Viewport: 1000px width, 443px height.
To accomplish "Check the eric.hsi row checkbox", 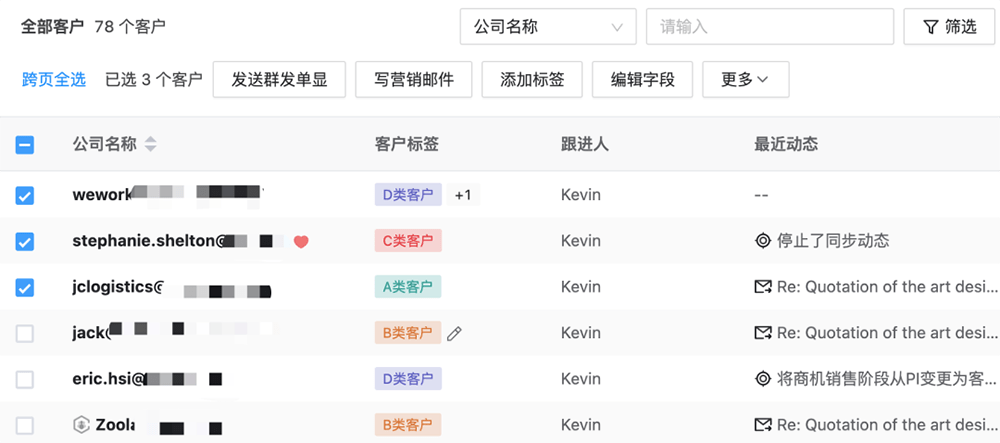I will pos(25,380).
